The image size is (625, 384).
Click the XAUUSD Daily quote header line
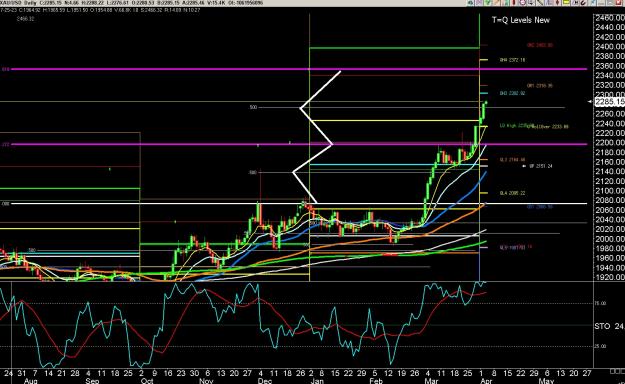point(132,3)
